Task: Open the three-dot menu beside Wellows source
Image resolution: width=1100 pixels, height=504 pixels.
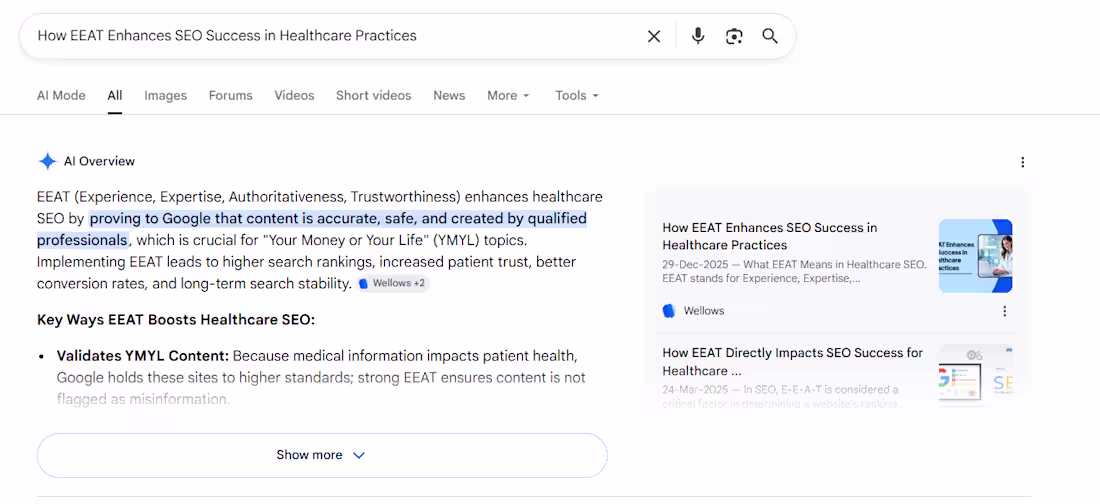Action: click(x=1005, y=311)
